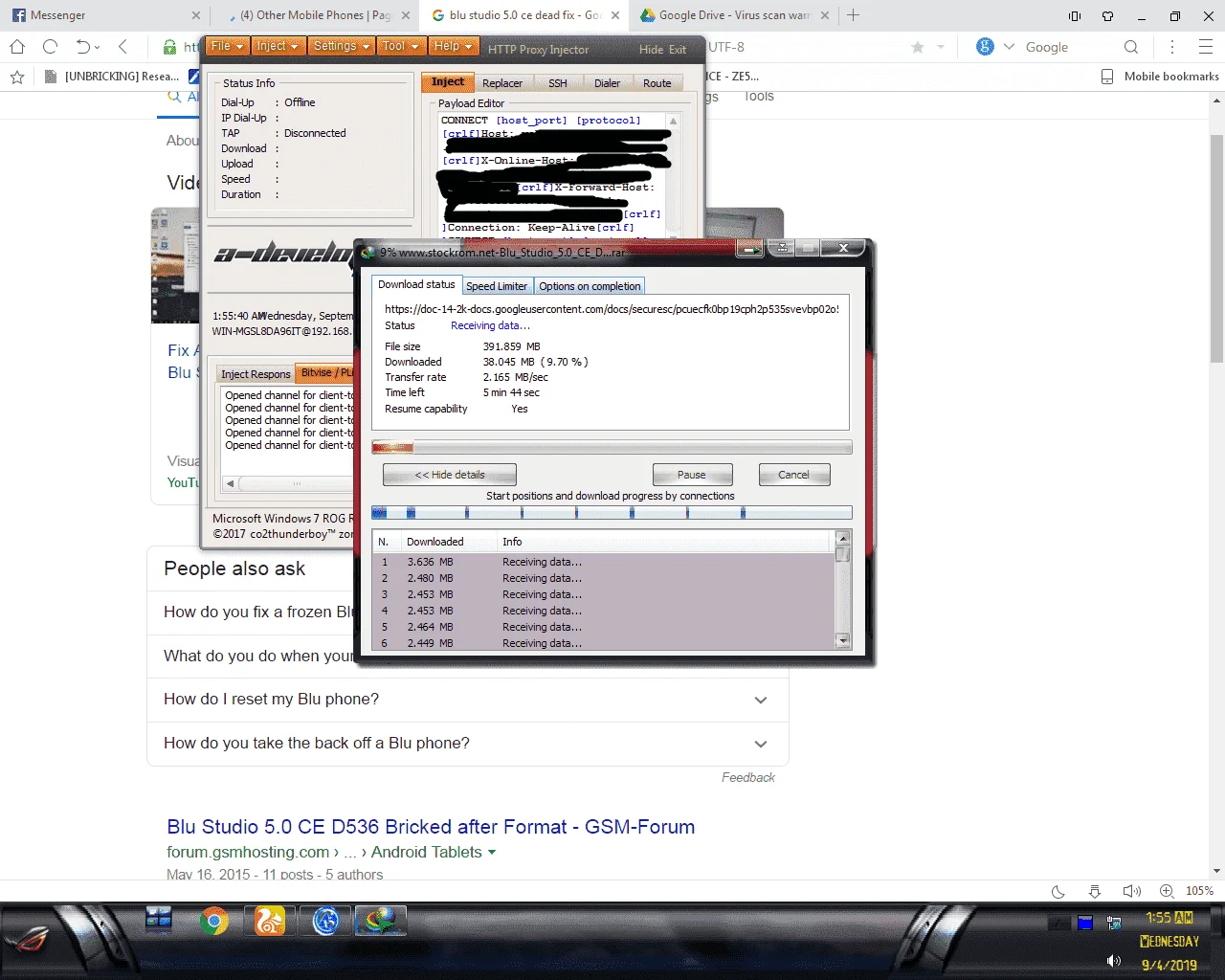Close the Google Drive virus scan tab
Image resolution: width=1225 pixels, height=980 pixels.
point(825,15)
